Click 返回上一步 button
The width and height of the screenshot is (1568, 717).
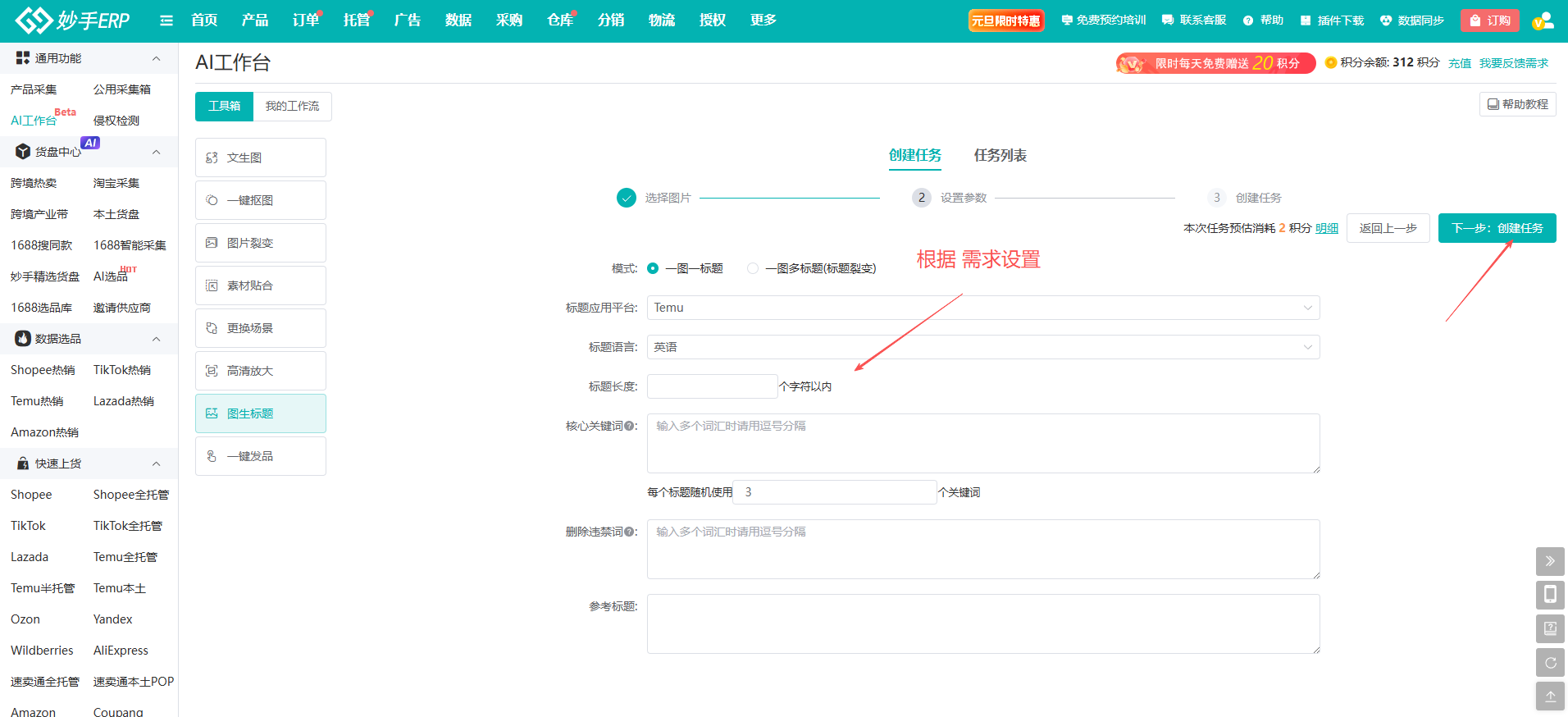tap(1388, 228)
